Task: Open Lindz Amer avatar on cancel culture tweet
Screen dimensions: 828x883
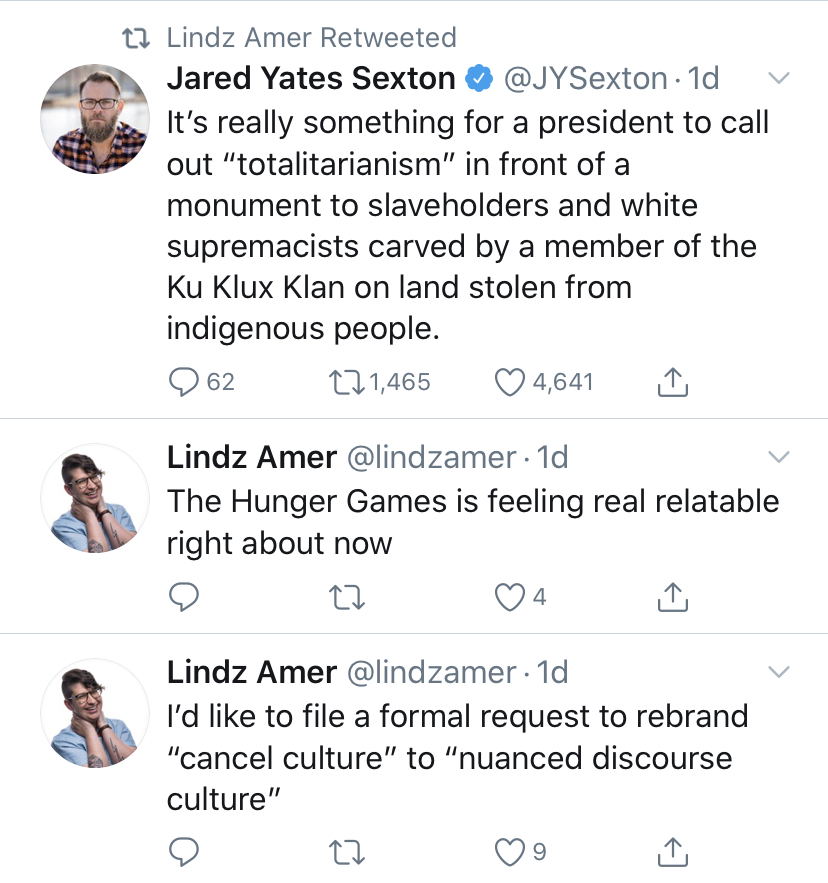Action: (x=95, y=713)
